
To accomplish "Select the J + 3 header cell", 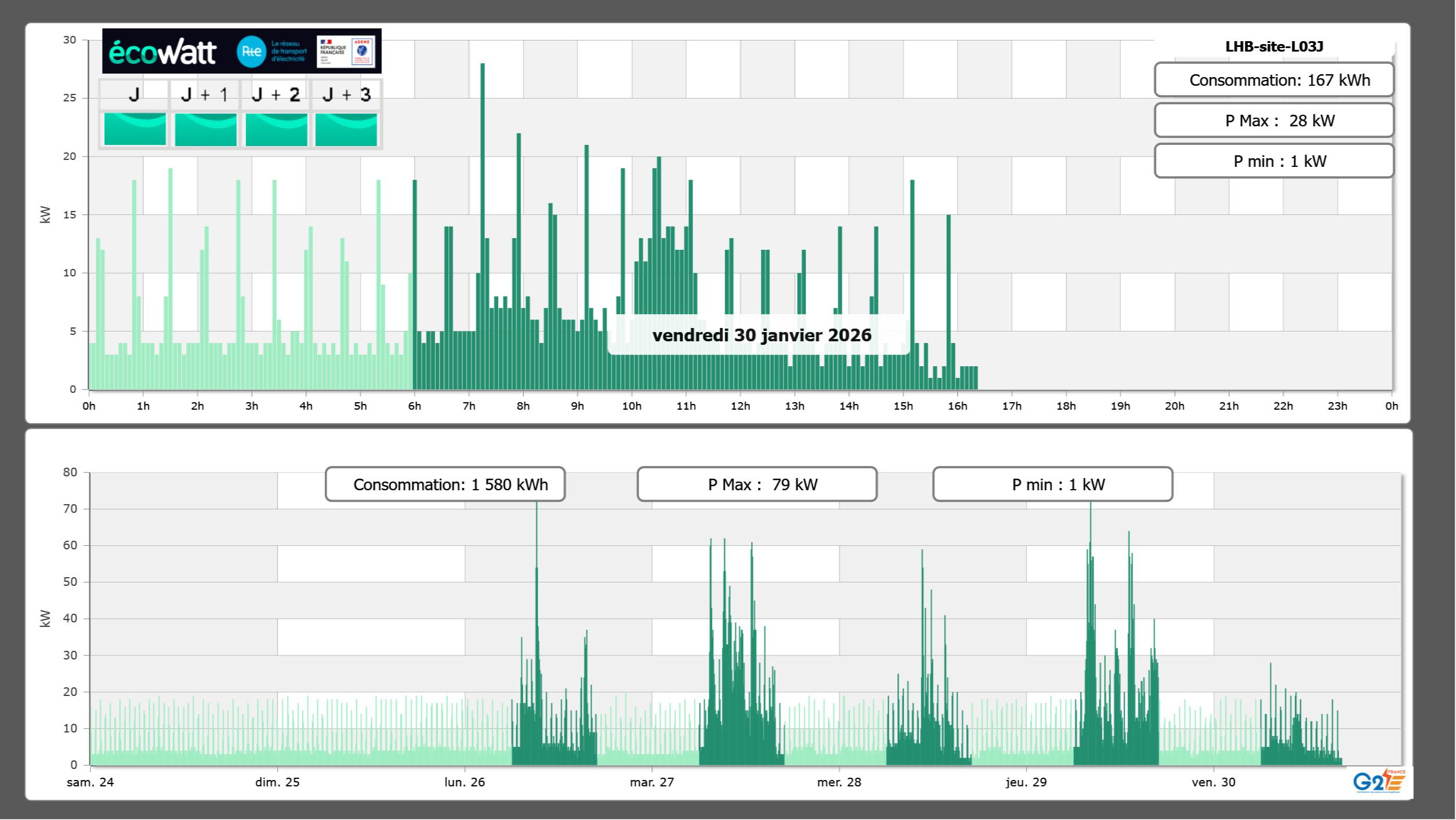I will point(346,94).
